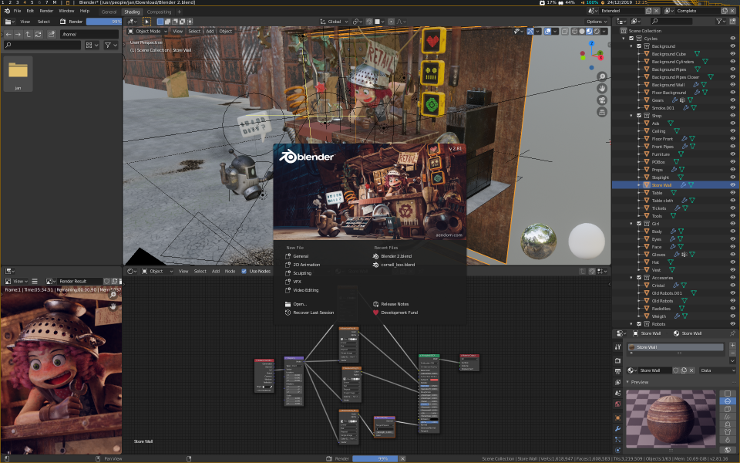This screenshot has width=740, height=463.
Task: Open Global transform orientation dropdown
Action: tap(334, 21)
